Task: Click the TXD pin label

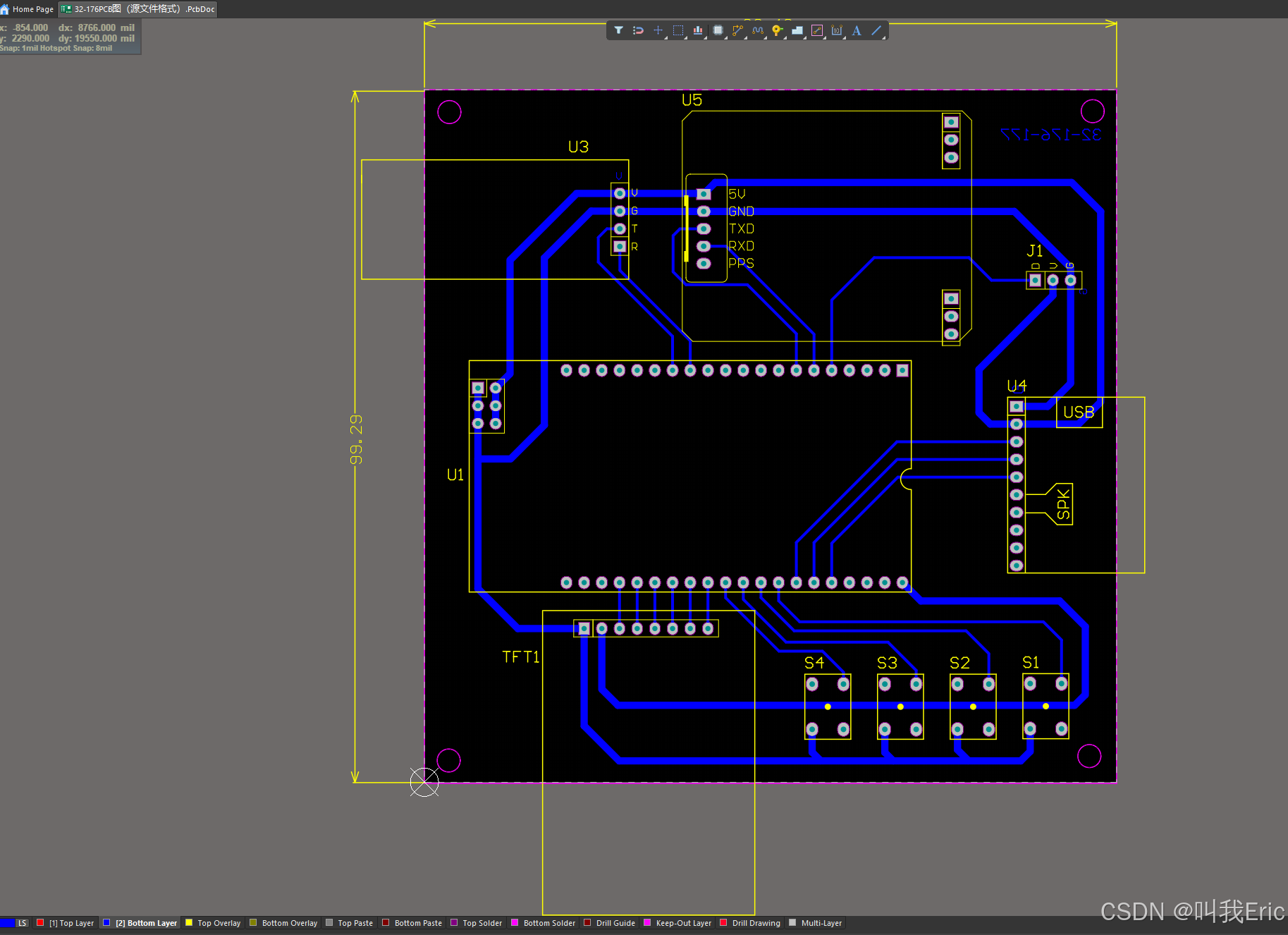Action: coord(741,228)
